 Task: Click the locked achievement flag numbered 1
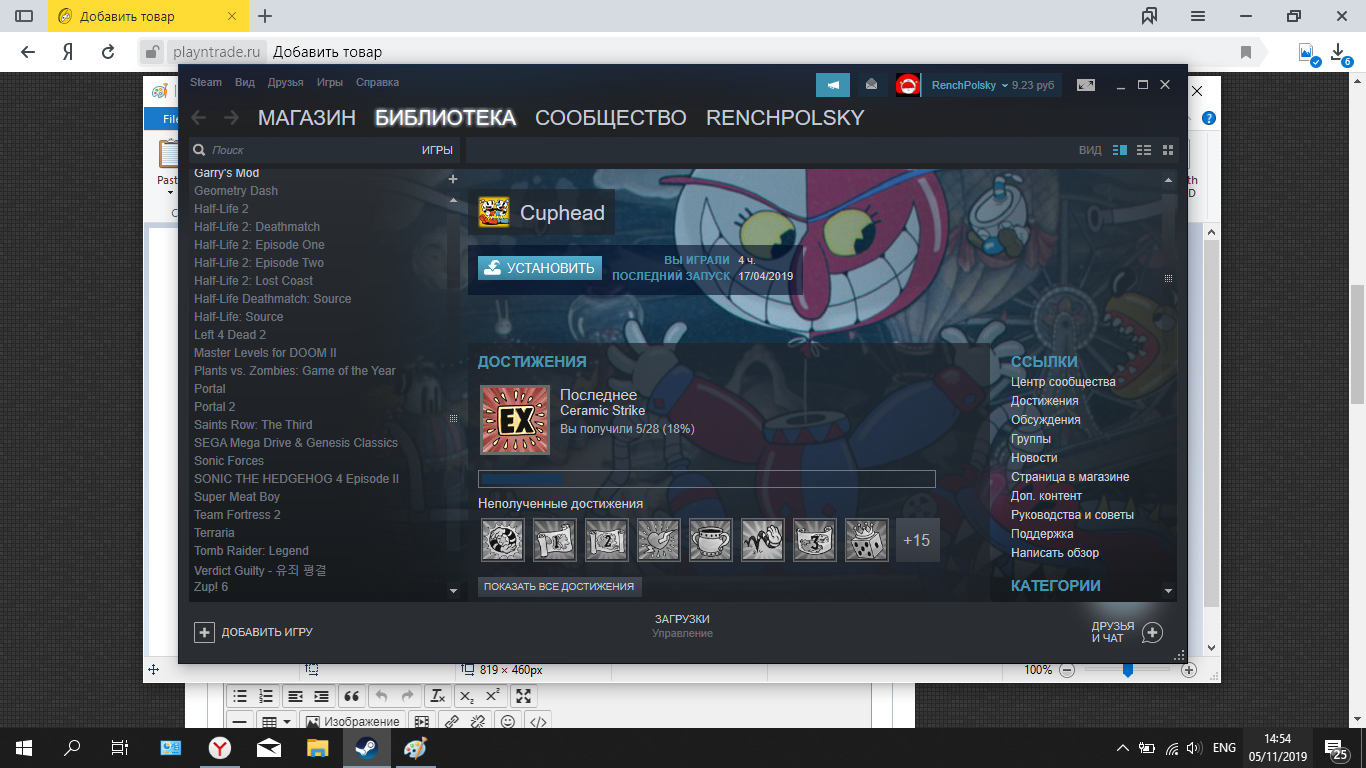(554, 540)
